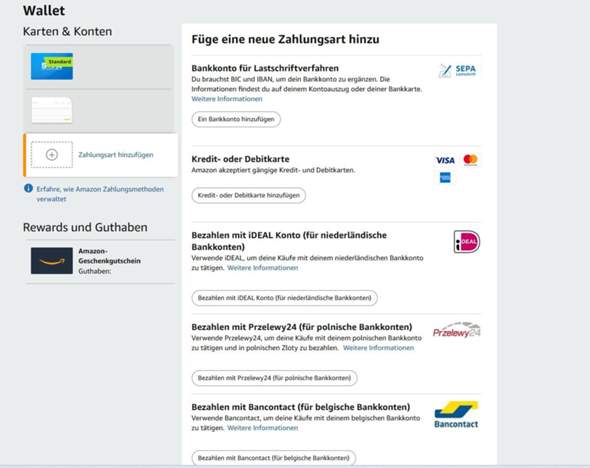The image size is (590, 468).
Task: Select the white card below Standard card
Action: coord(52,110)
